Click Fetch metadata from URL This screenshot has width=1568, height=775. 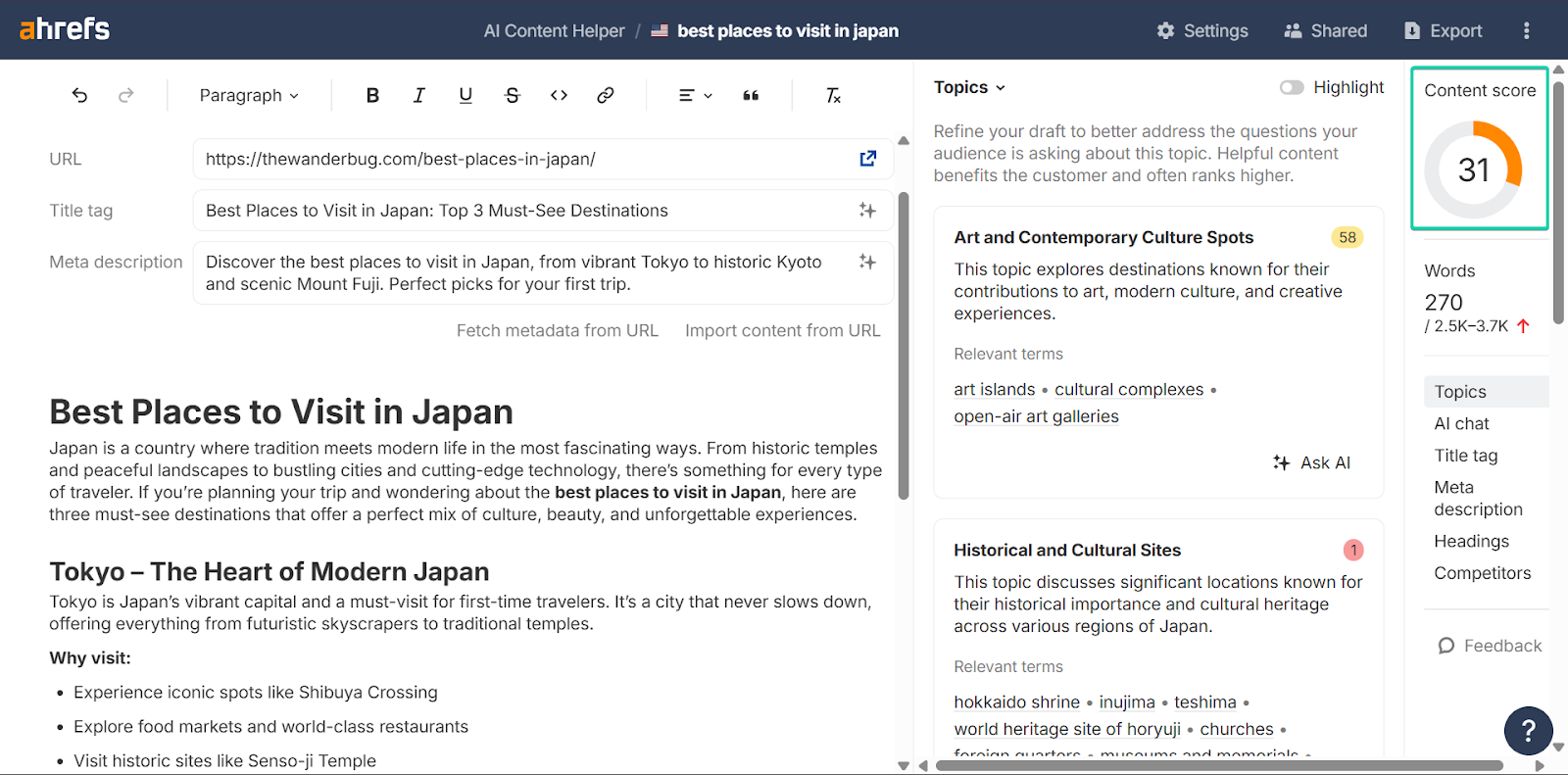(x=557, y=330)
